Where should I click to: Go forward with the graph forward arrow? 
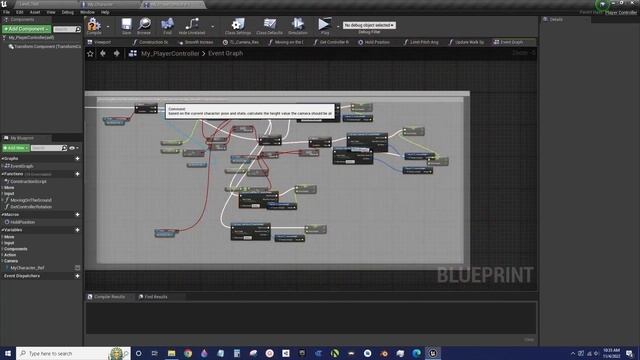tap(116, 53)
